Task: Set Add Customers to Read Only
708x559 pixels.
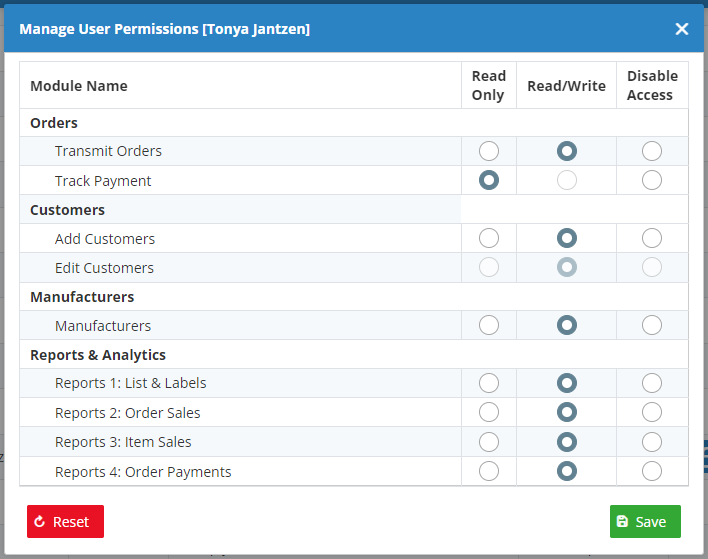Action: (x=489, y=238)
